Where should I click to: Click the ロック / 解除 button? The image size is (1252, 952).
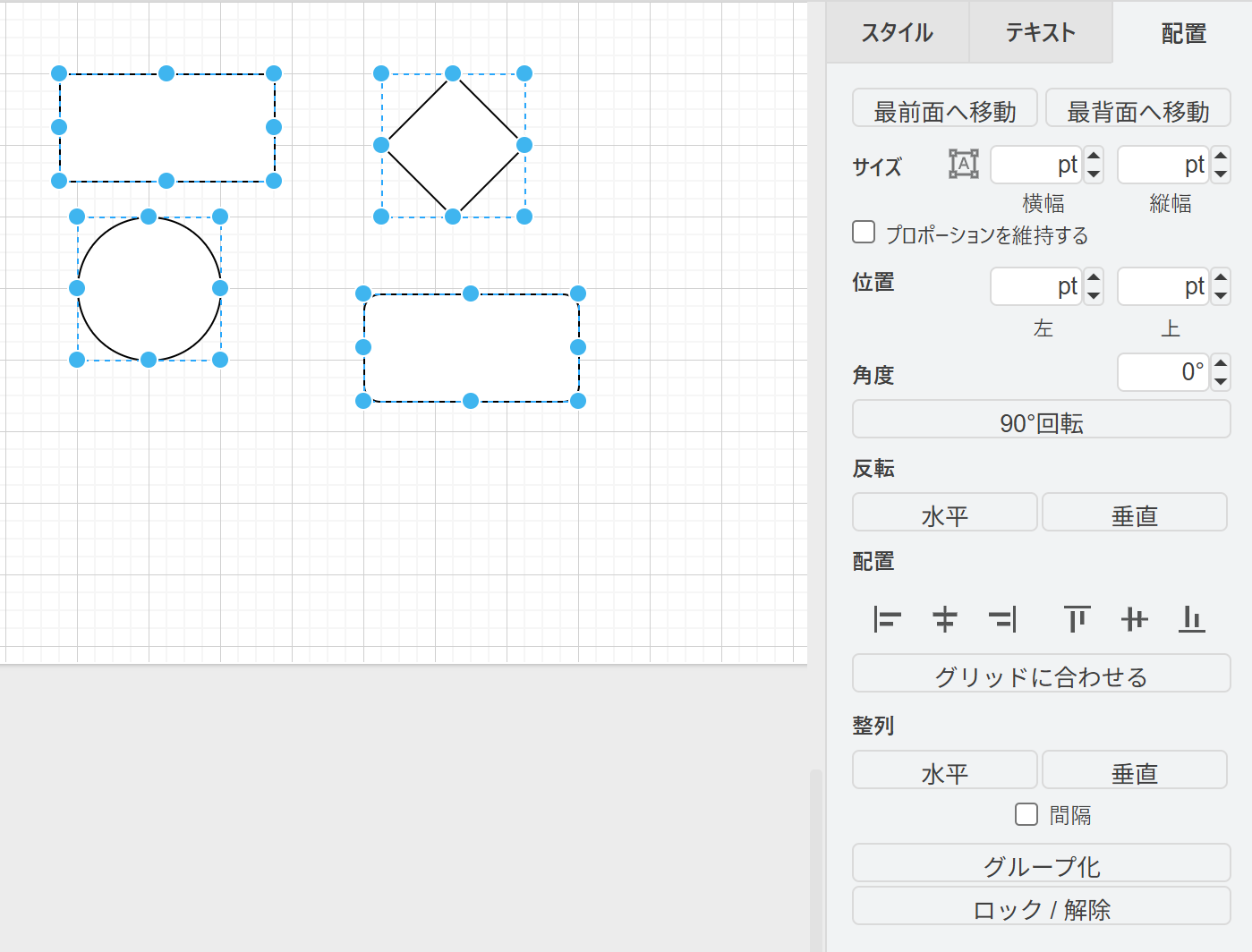1041,907
